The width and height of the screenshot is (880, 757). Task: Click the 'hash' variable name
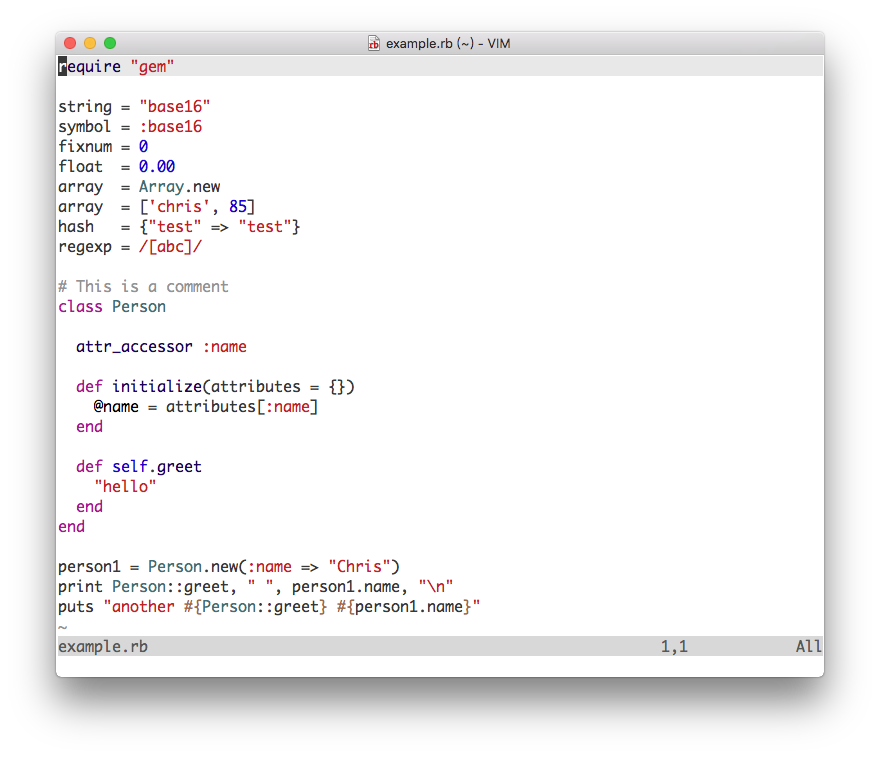pyautogui.click(x=76, y=227)
